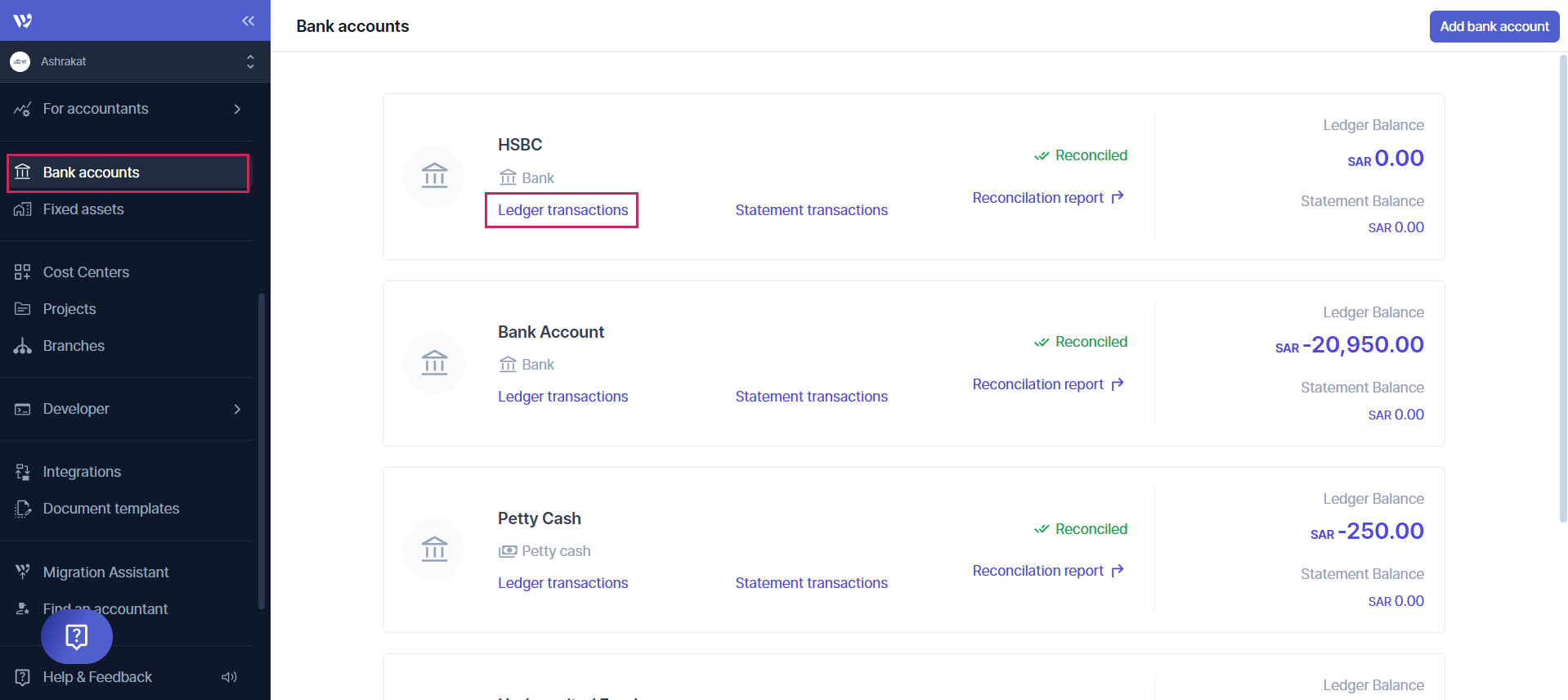The image size is (1568, 700).
Task: Open Cost Centers from the sidebar
Action: coord(86,272)
